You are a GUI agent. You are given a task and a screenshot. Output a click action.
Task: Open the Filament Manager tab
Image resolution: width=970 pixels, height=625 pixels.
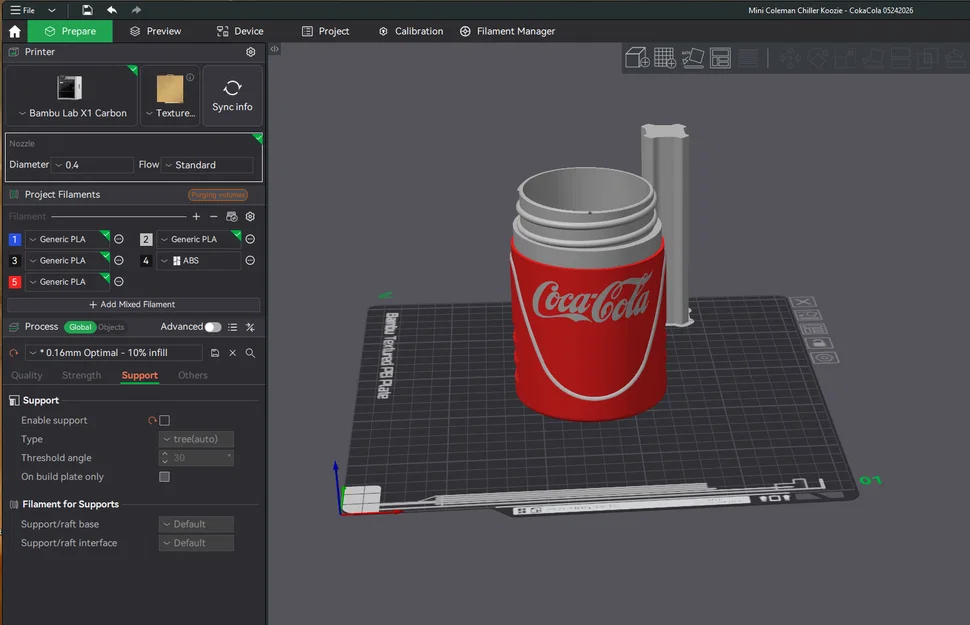pyautogui.click(x=507, y=32)
